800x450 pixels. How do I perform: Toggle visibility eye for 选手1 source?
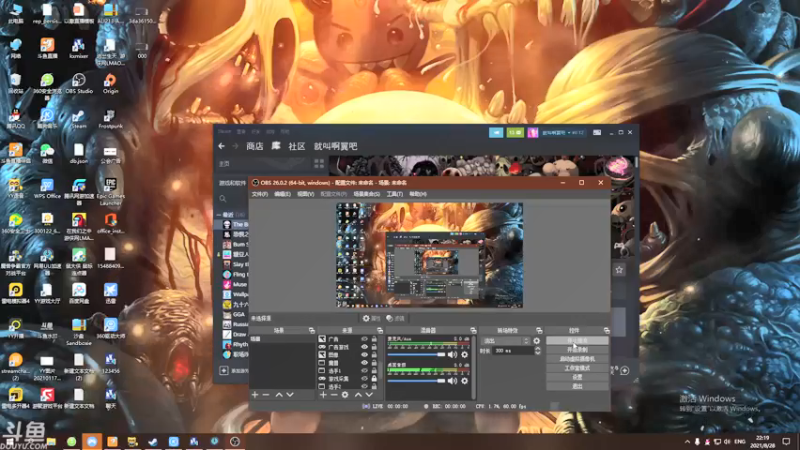tap(364, 371)
